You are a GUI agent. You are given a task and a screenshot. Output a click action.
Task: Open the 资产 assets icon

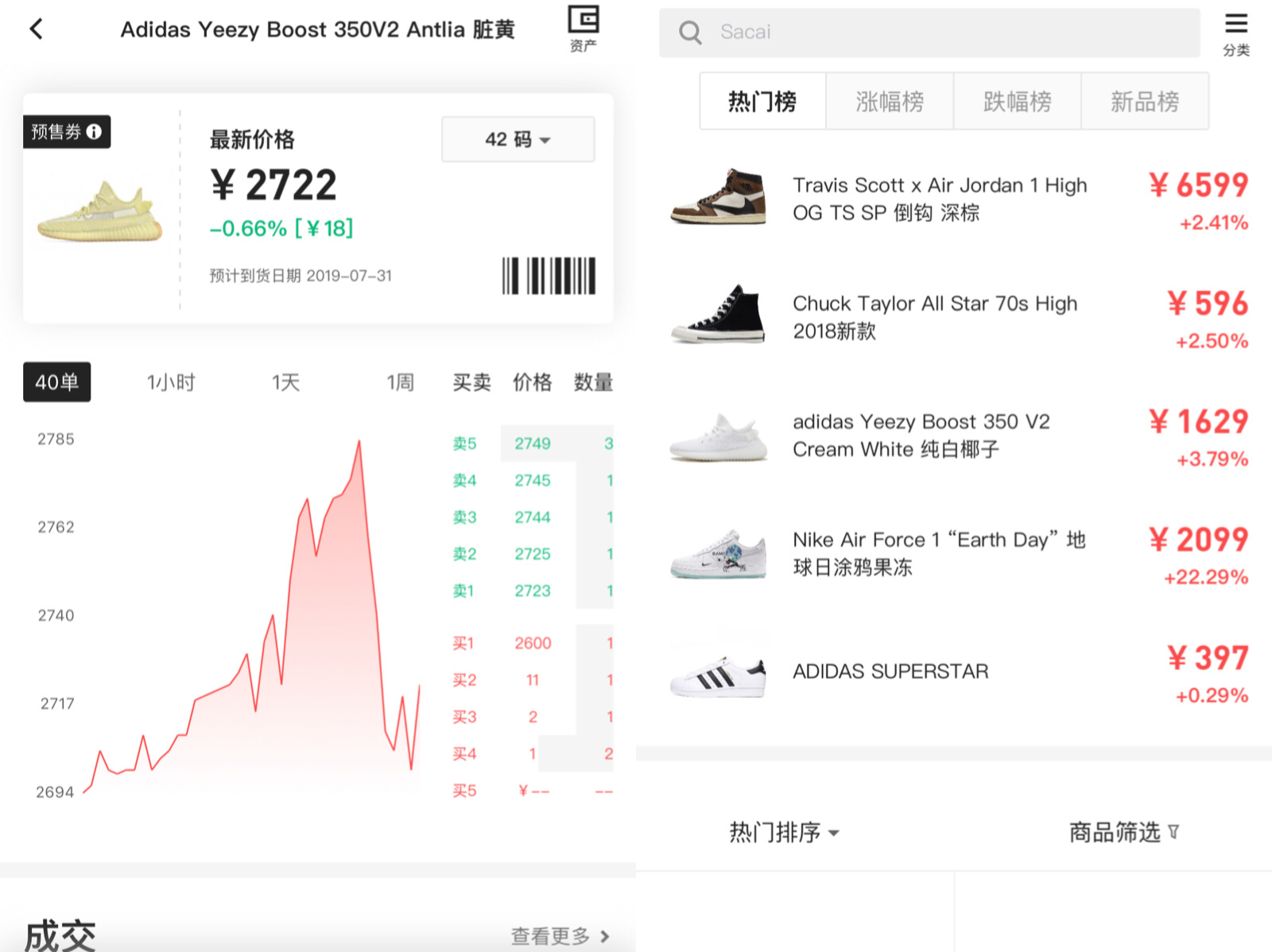pos(583,29)
